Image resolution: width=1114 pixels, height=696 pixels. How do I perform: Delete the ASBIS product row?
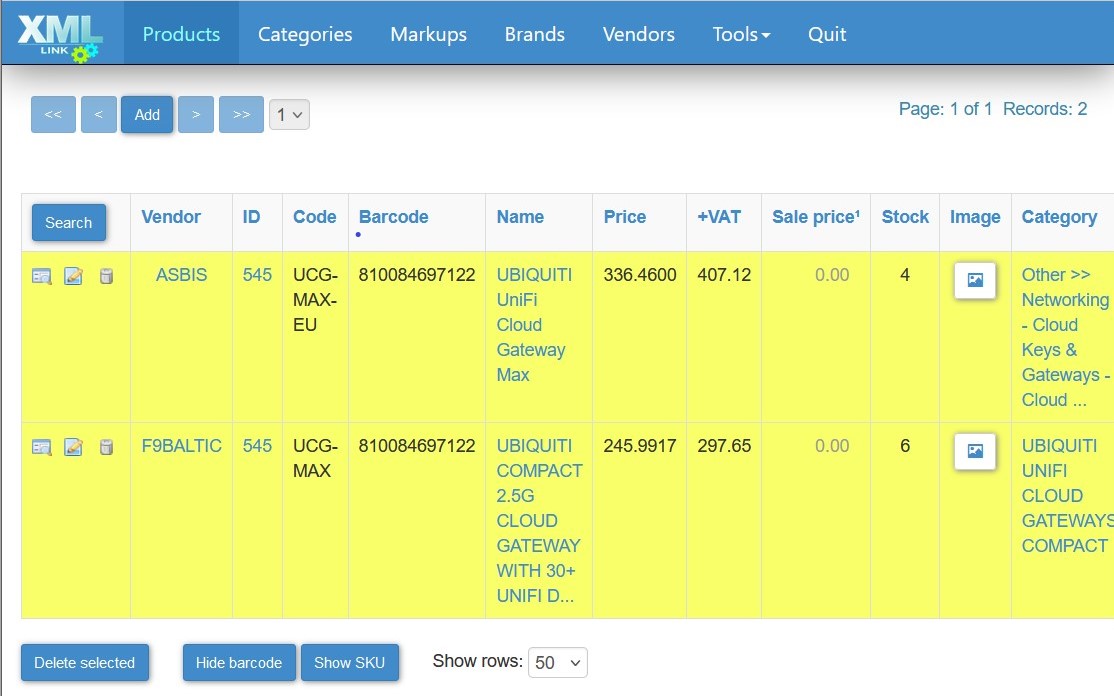[106, 276]
